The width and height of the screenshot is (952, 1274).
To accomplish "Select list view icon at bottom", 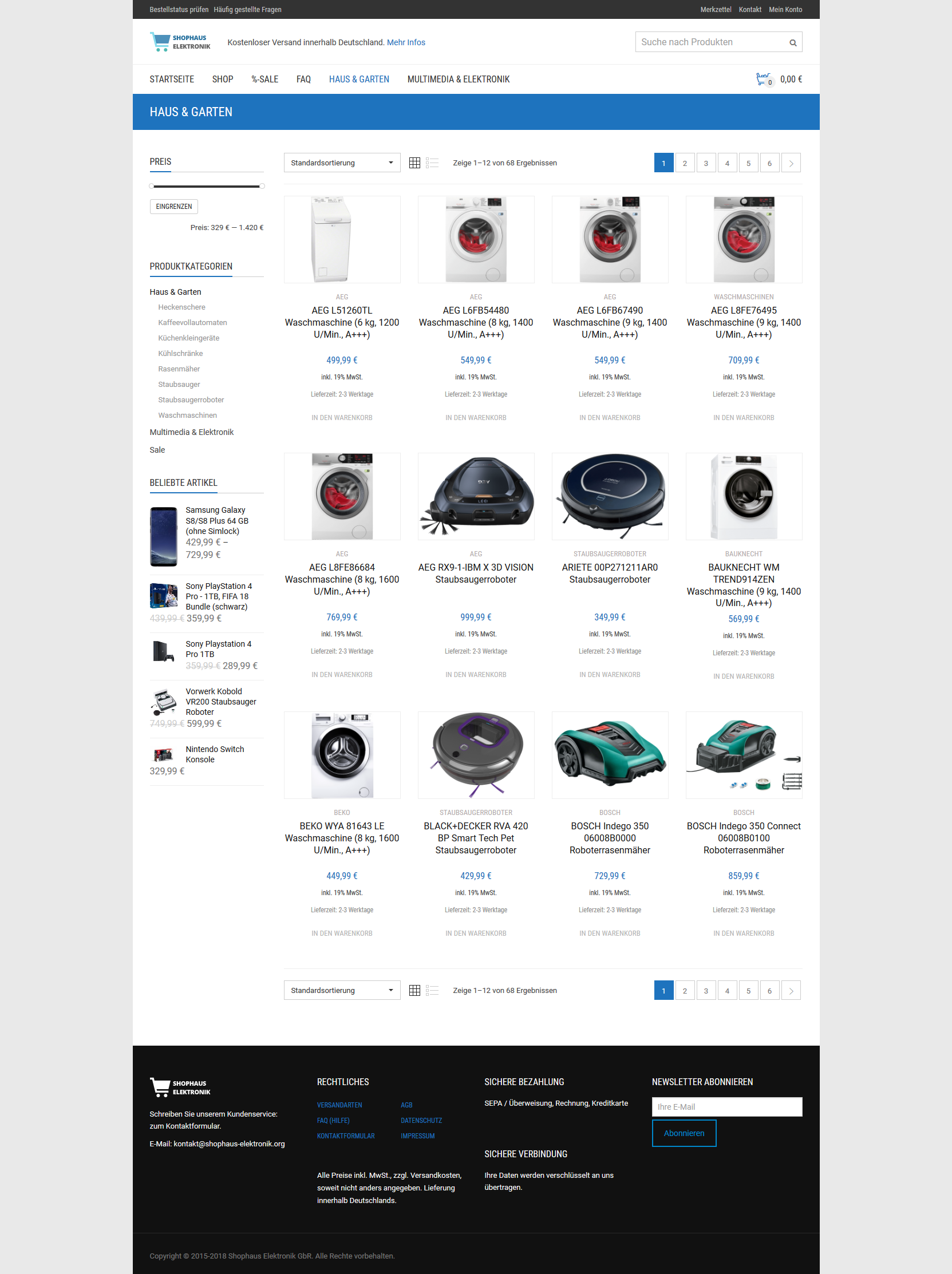I will point(432,990).
